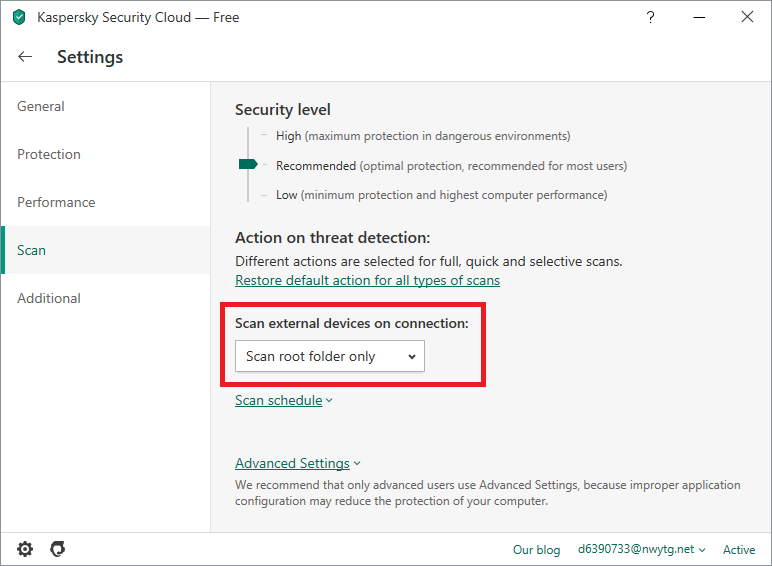Image resolution: width=772 pixels, height=566 pixels.
Task: Open the account email dropdown
Action: tap(642, 549)
